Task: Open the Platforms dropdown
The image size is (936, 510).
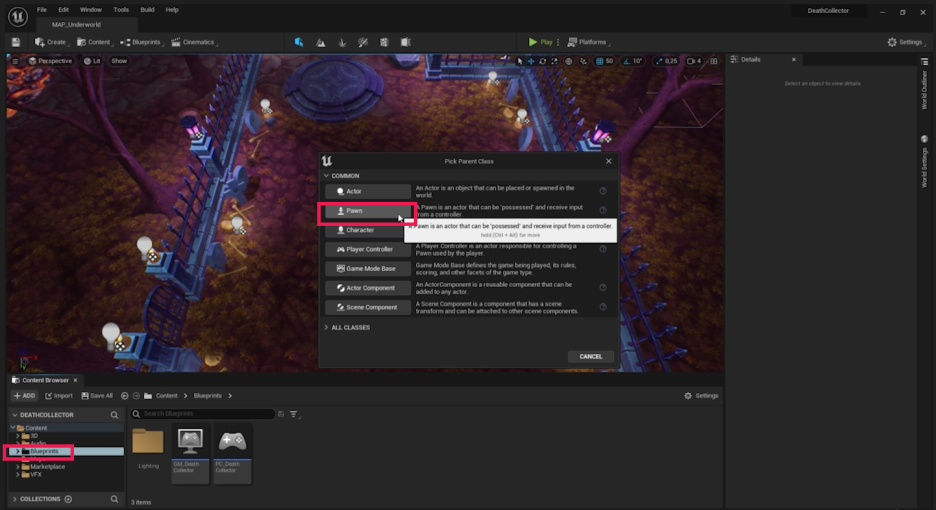Action: (x=588, y=42)
